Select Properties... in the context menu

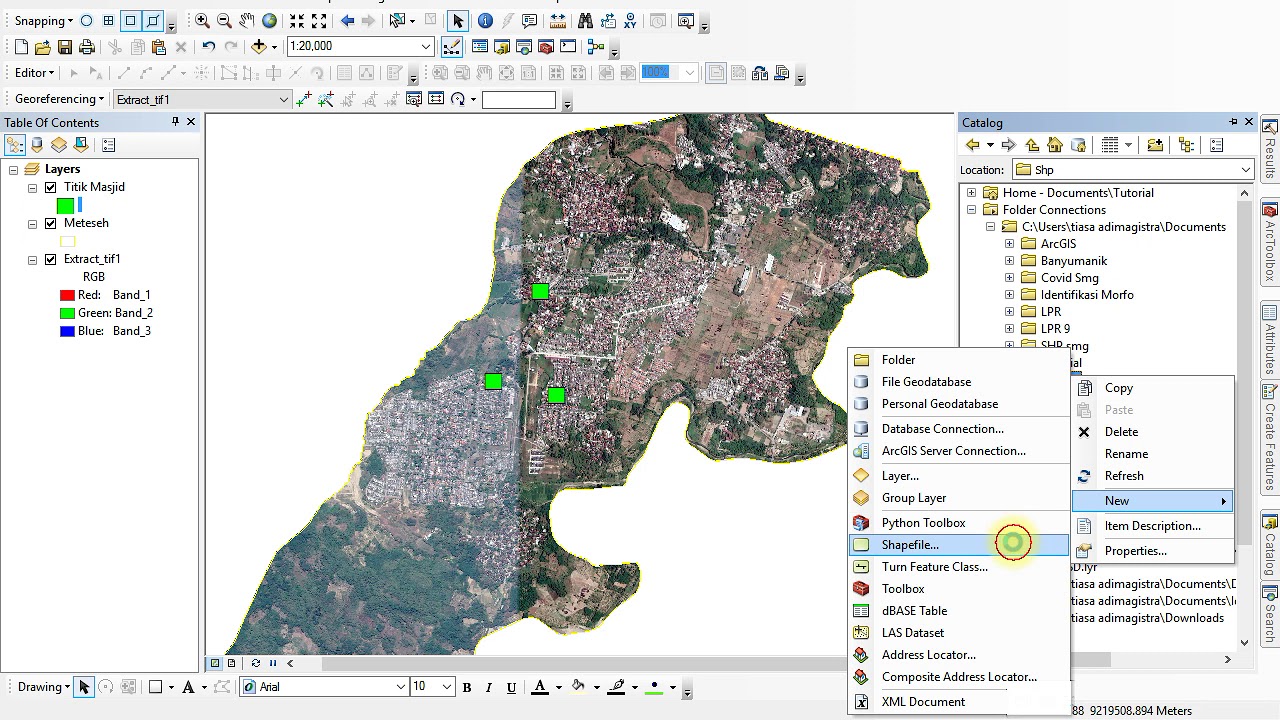pos(1153,551)
